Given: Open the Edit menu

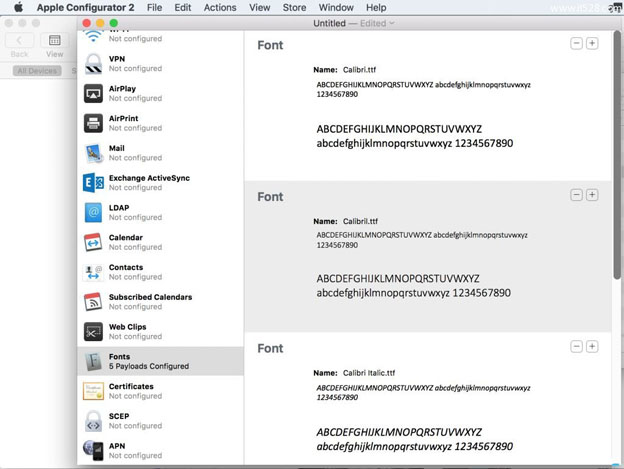Looking at the screenshot, I should click(183, 7).
